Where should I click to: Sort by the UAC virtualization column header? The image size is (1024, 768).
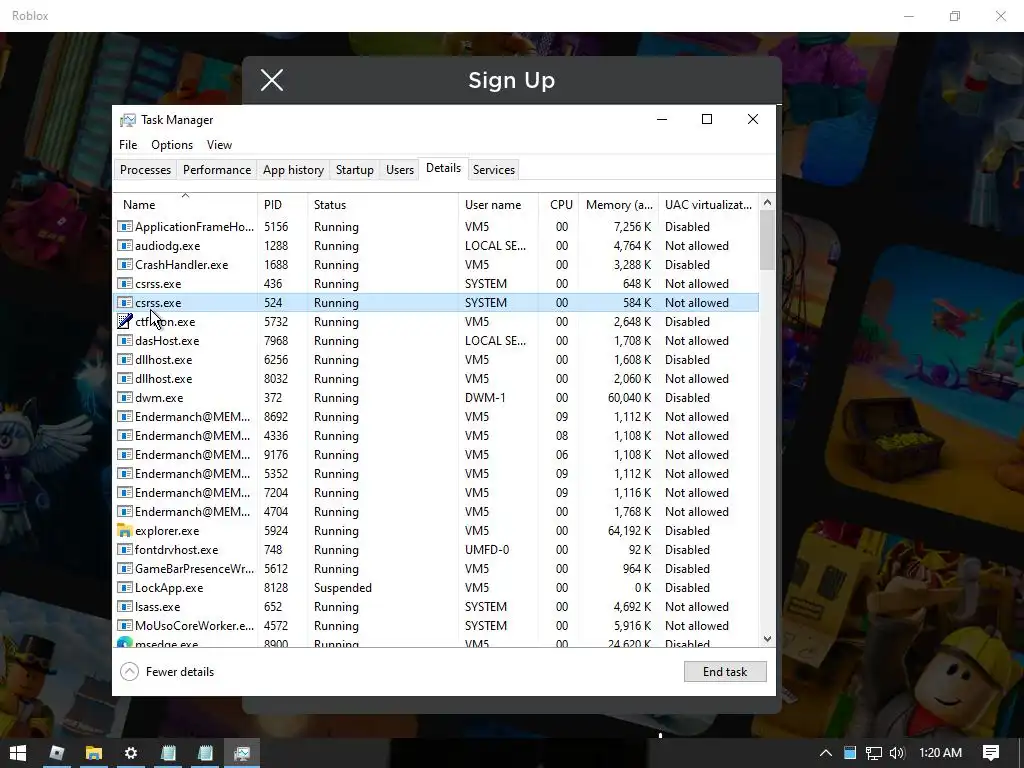click(x=709, y=204)
